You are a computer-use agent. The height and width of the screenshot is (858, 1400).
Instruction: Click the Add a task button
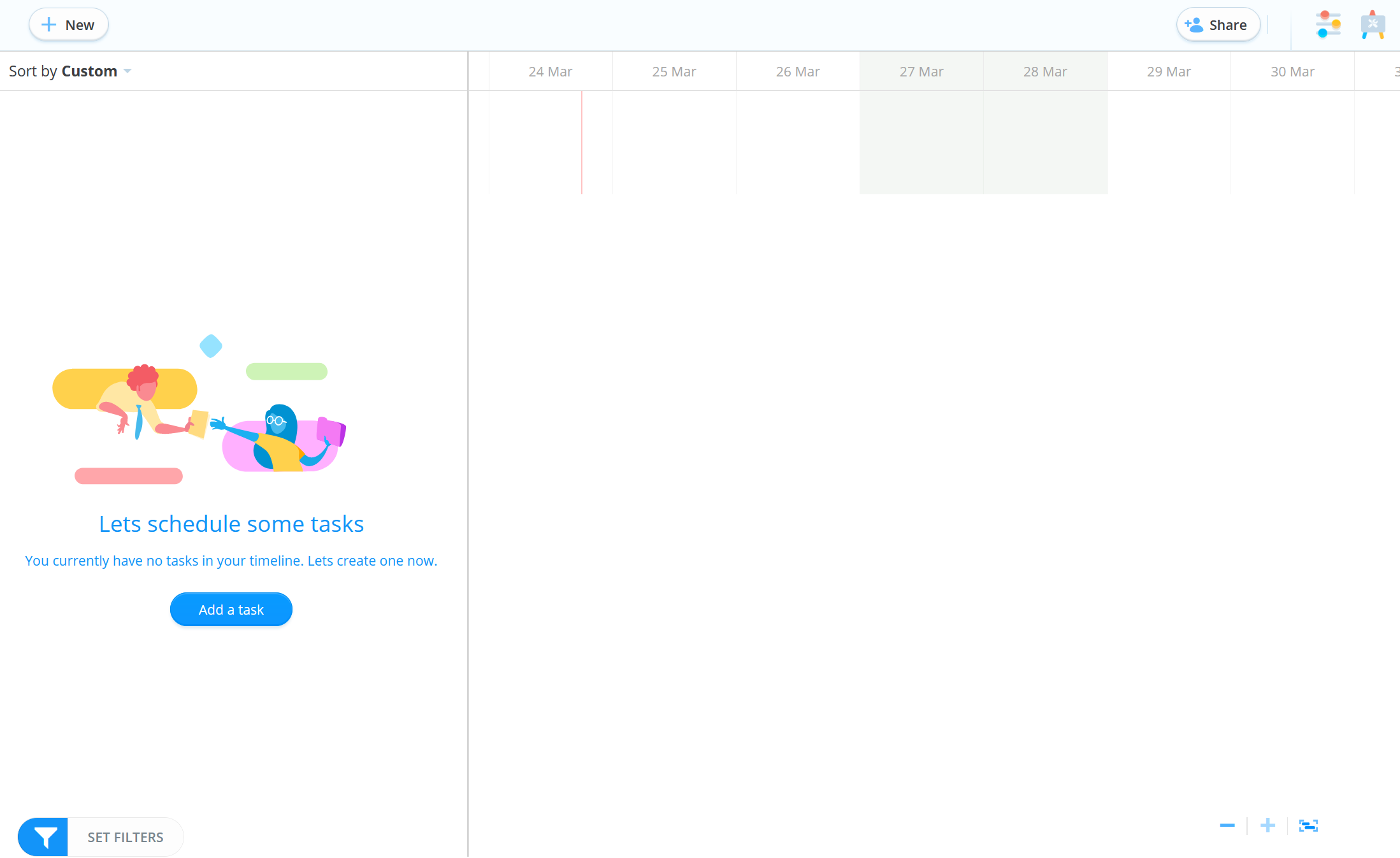(x=231, y=609)
